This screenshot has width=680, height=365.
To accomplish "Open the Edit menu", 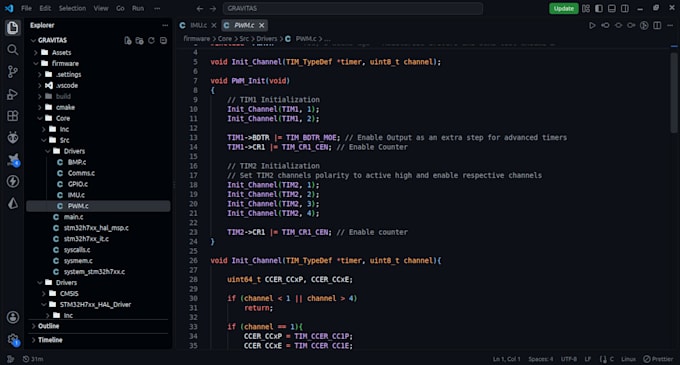I will point(45,8).
